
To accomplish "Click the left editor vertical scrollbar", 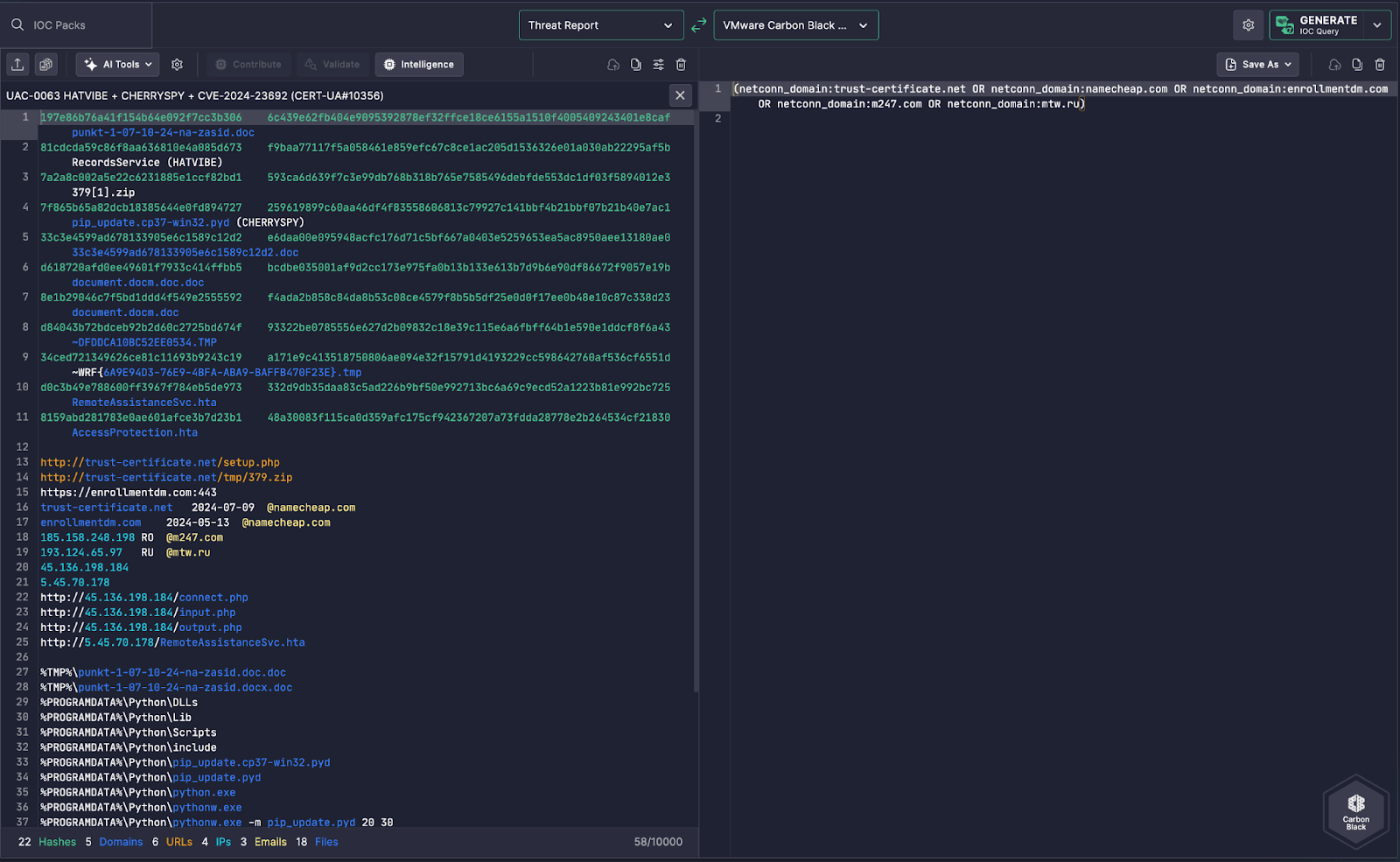I will click(x=696, y=403).
